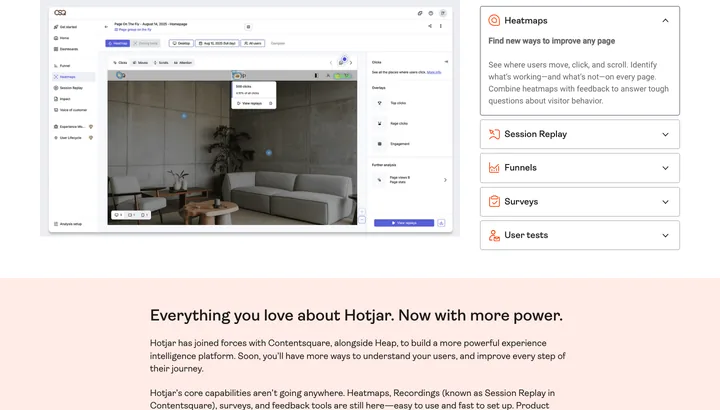Click the download icon beside View replays
This screenshot has width=720, height=410.
pyautogui.click(x=441, y=223)
